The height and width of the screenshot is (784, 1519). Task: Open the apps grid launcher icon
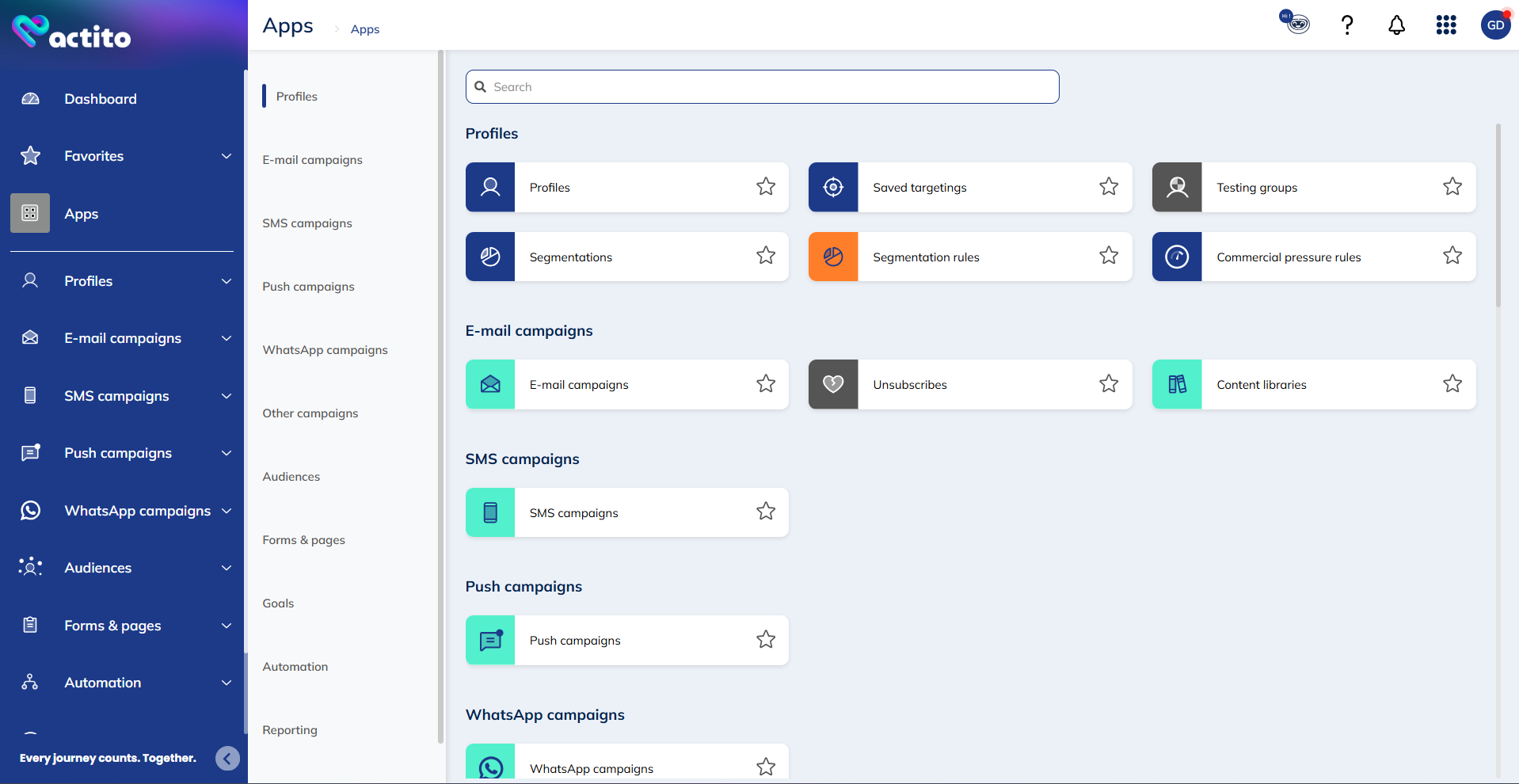tap(1446, 25)
